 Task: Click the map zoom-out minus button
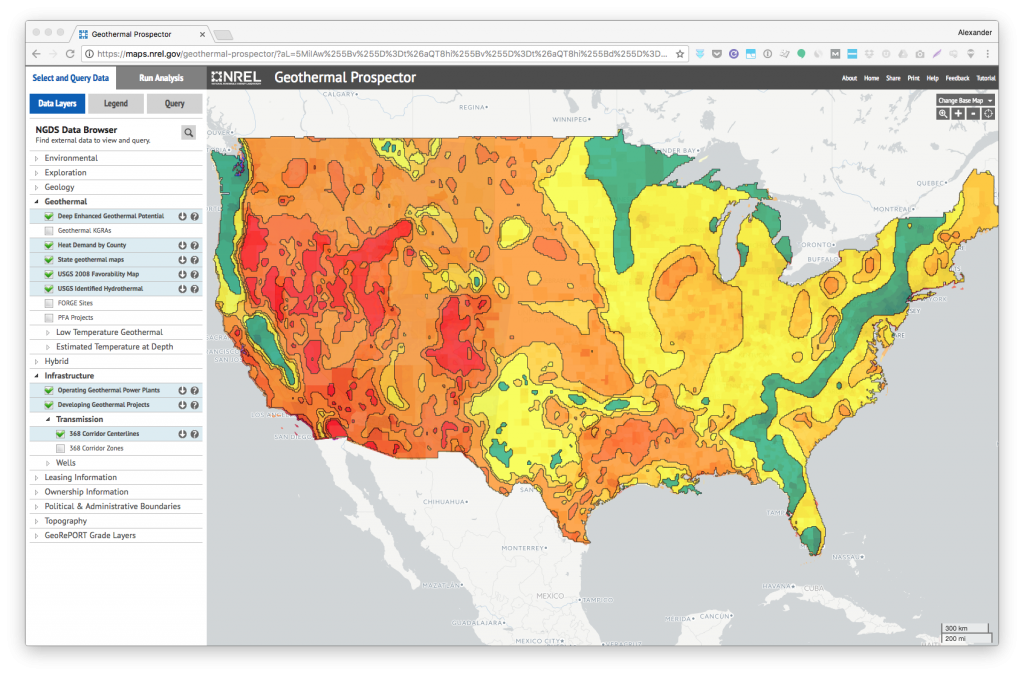pos(973,114)
